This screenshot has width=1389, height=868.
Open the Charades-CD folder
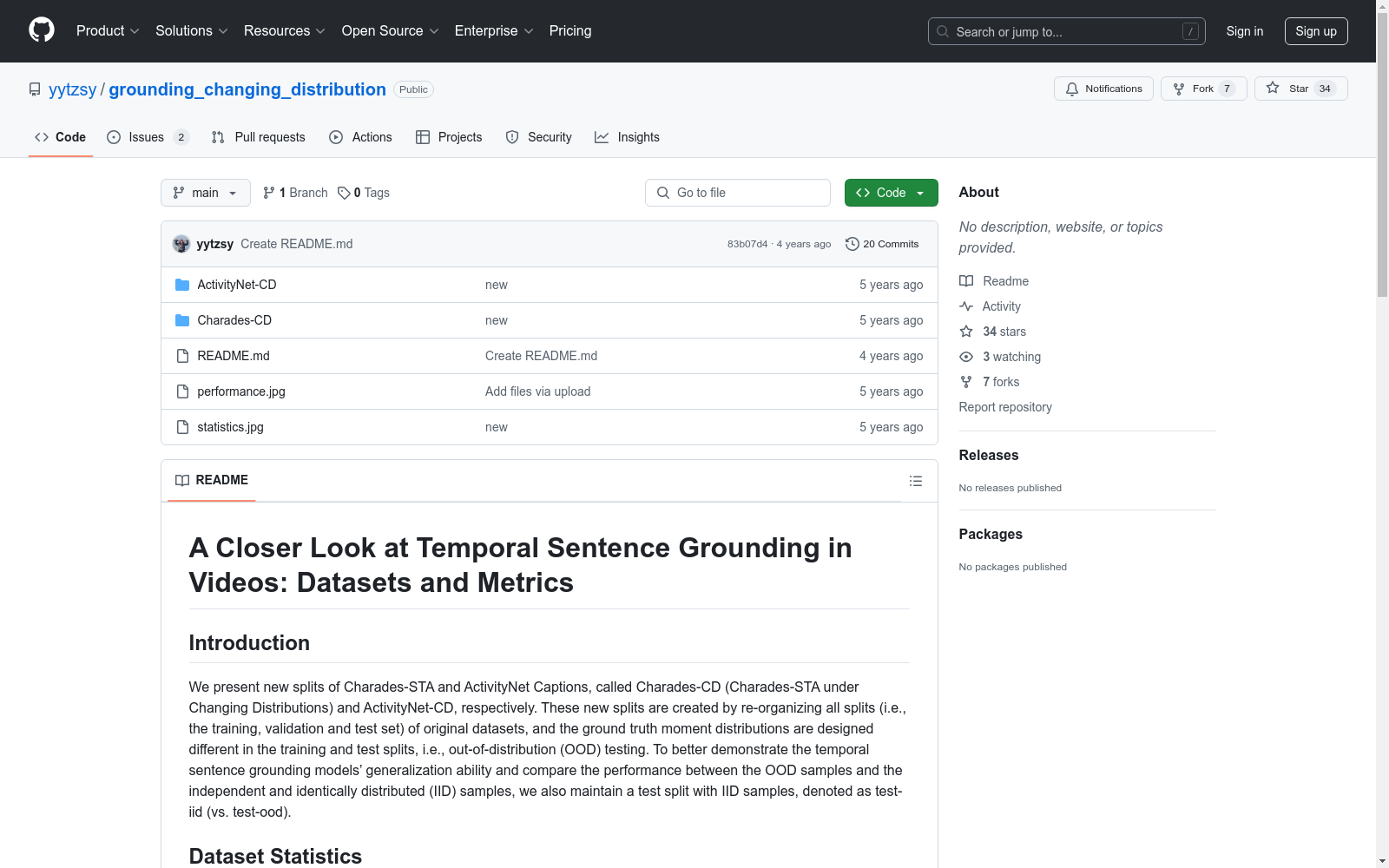(234, 320)
